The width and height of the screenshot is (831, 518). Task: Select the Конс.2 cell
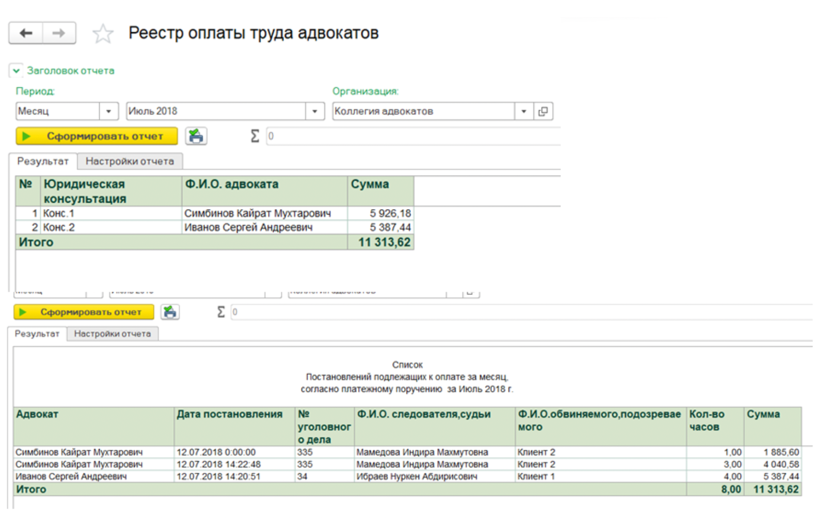click(111, 227)
